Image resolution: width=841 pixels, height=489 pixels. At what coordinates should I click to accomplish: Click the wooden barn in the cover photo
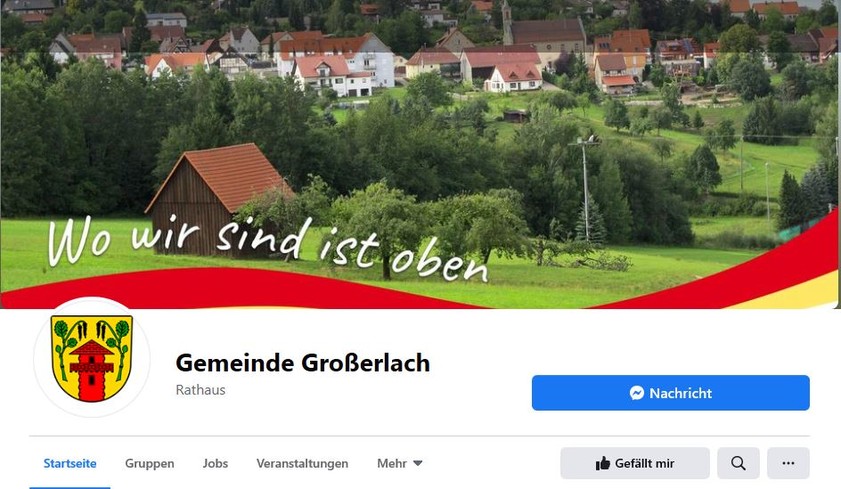tap(217, 200)
